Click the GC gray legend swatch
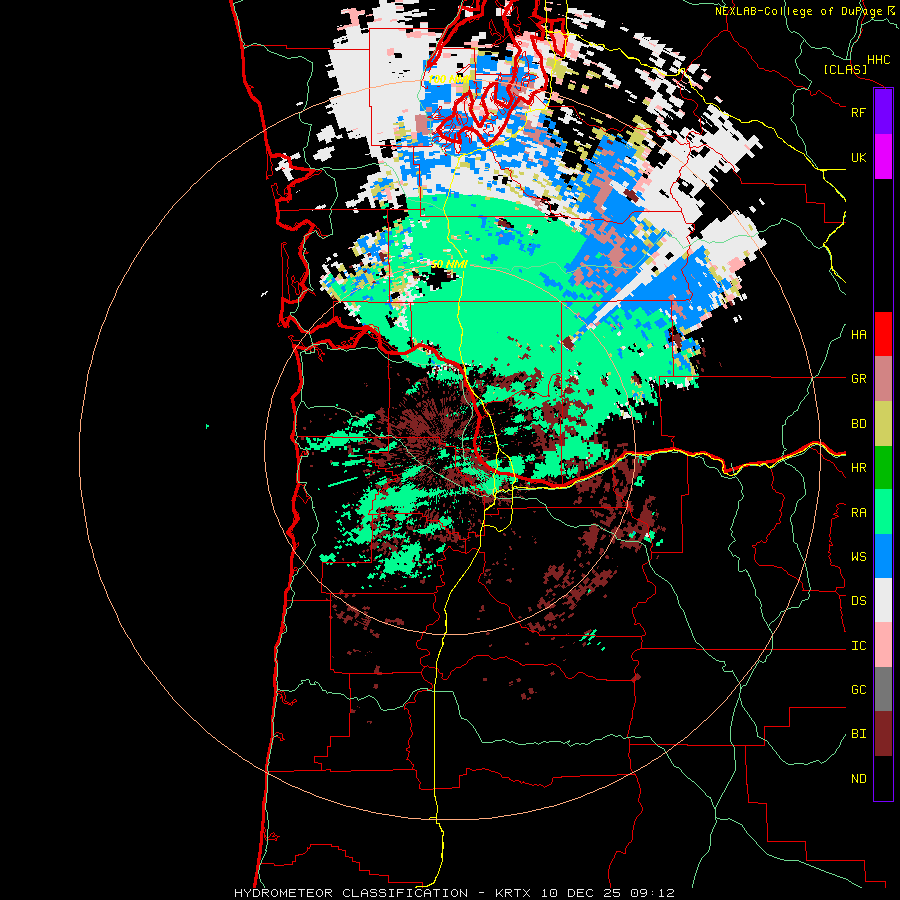 883,689
